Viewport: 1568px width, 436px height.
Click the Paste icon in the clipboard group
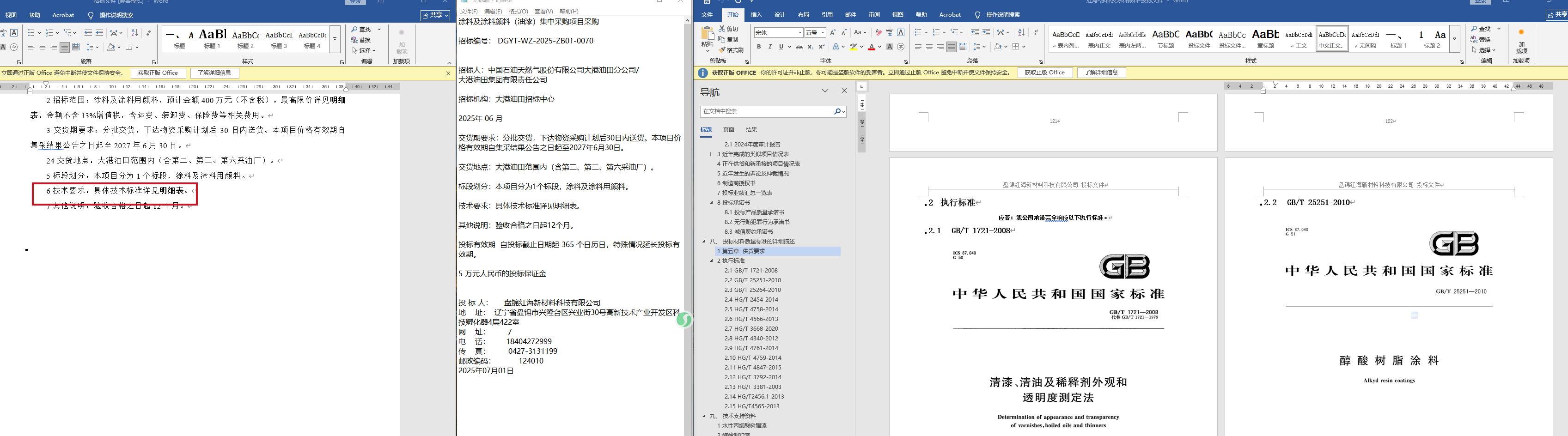pyautogui.click(x=707, y=33)
